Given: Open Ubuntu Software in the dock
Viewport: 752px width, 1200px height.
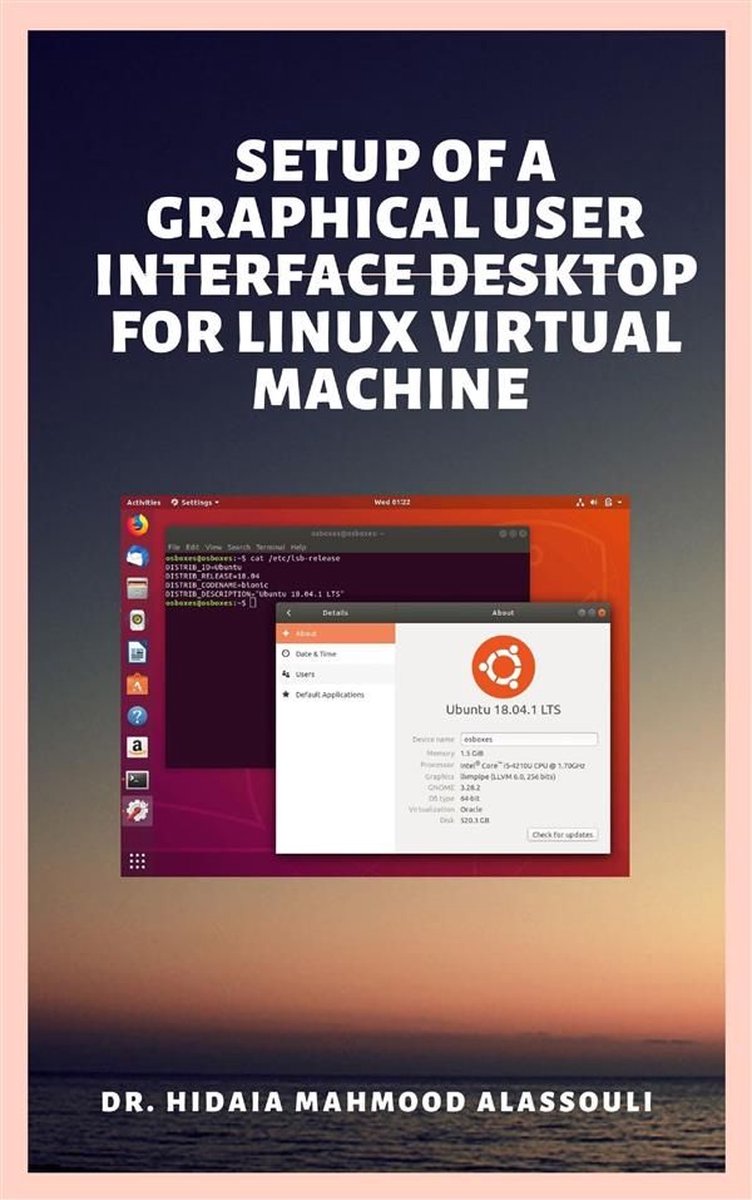Looking at the screenshot, I should coord(137,684).
